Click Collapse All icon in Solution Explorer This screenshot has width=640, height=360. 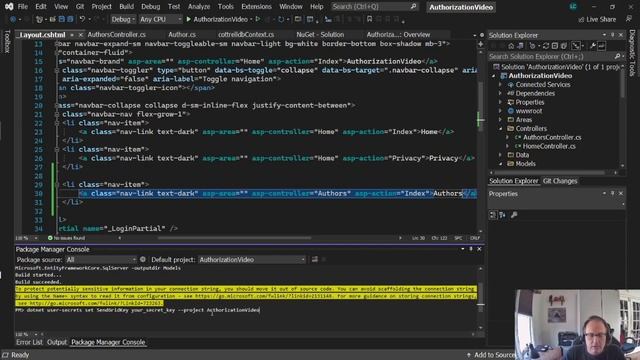[x=555, y=46]
